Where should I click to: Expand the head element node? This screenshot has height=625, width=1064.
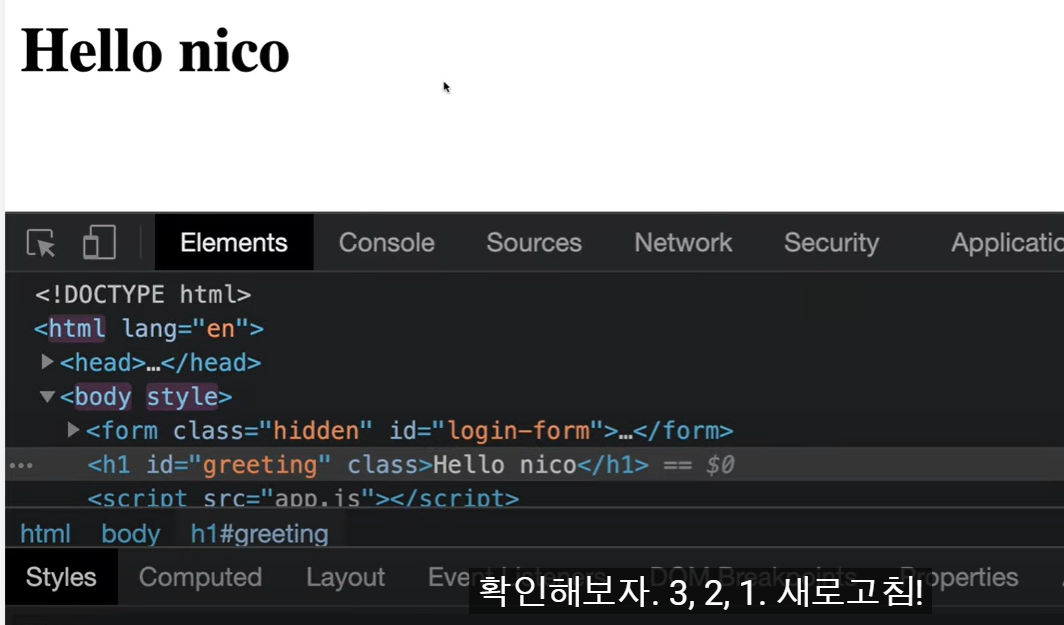[x=47, y=362]
